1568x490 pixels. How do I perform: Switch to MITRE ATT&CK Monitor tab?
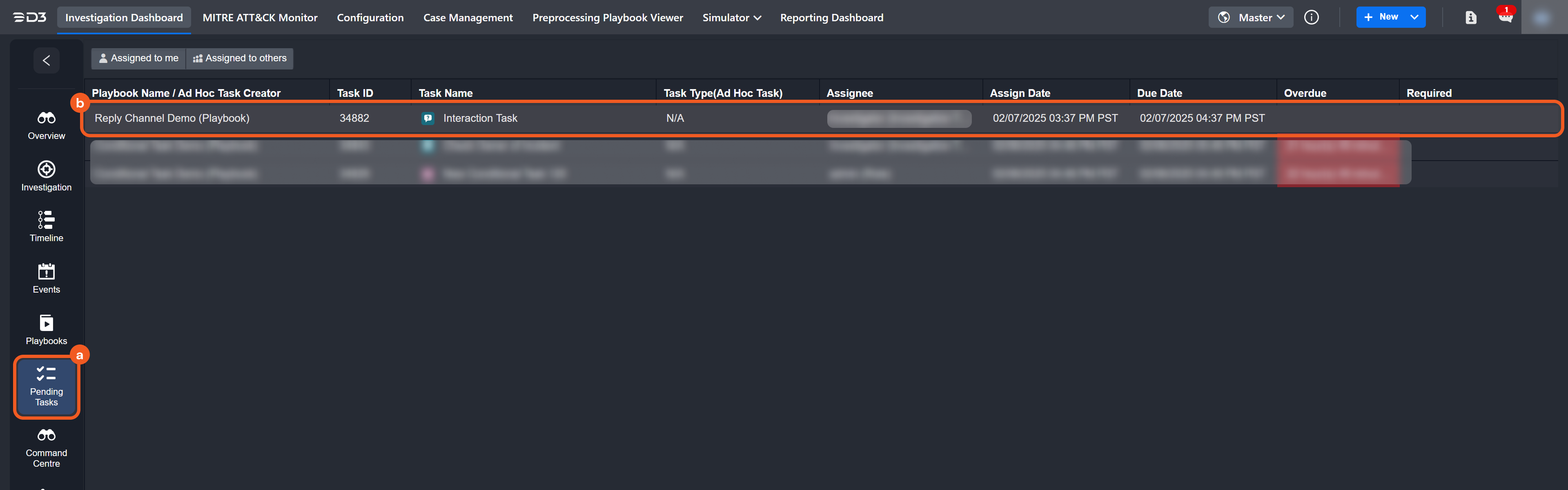pyautogui.click(x=260, y=18)
